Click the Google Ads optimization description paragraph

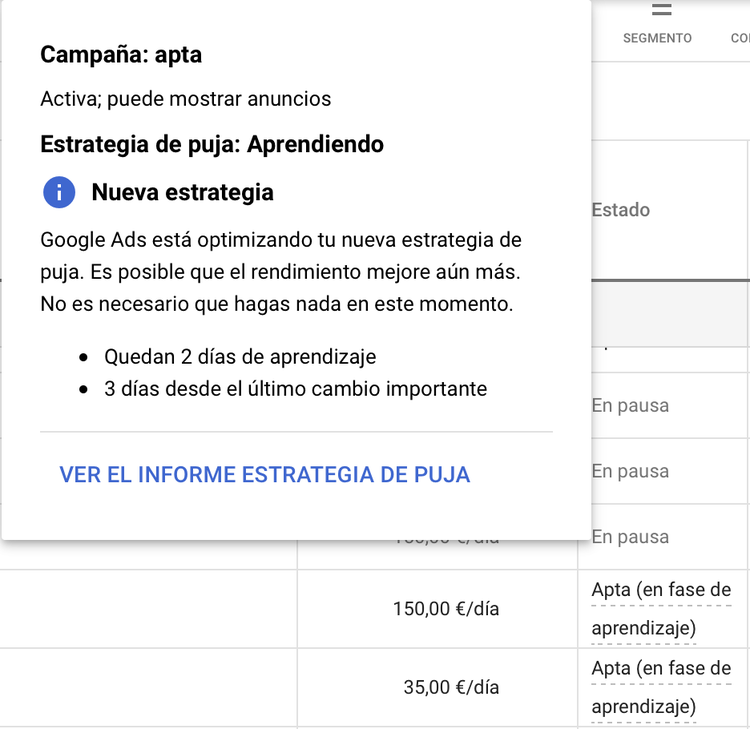pos(281,272)
